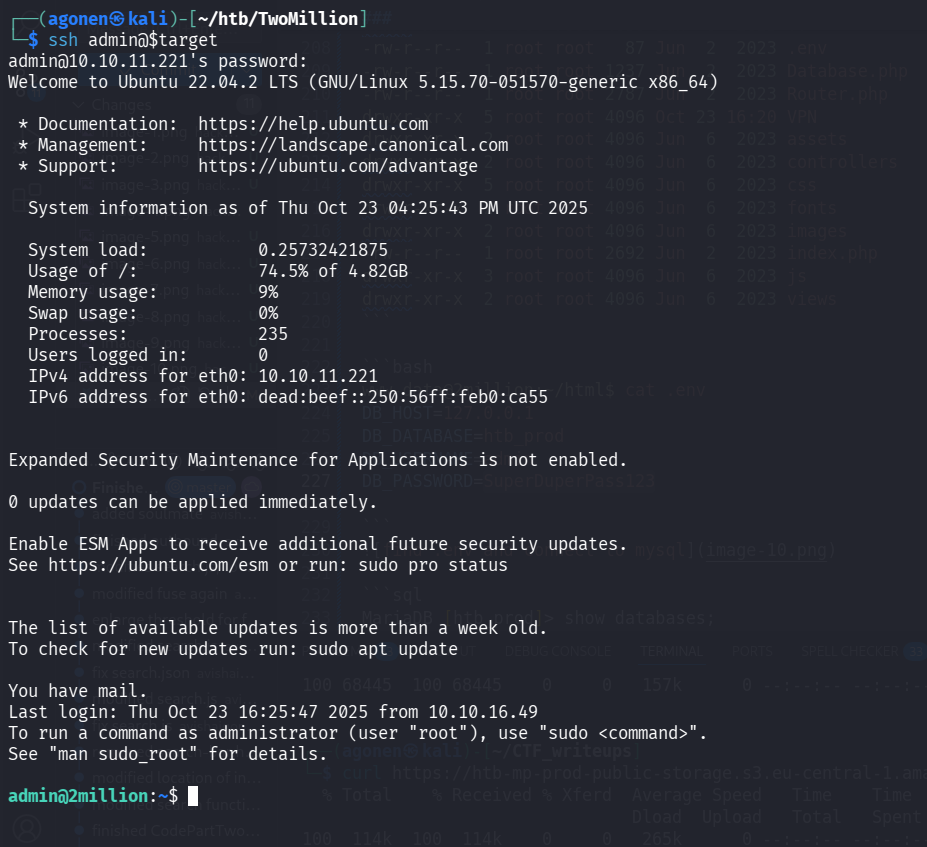Open the Accounts icon in activity bar
927x847 pixels.
(x=27, y=828)
